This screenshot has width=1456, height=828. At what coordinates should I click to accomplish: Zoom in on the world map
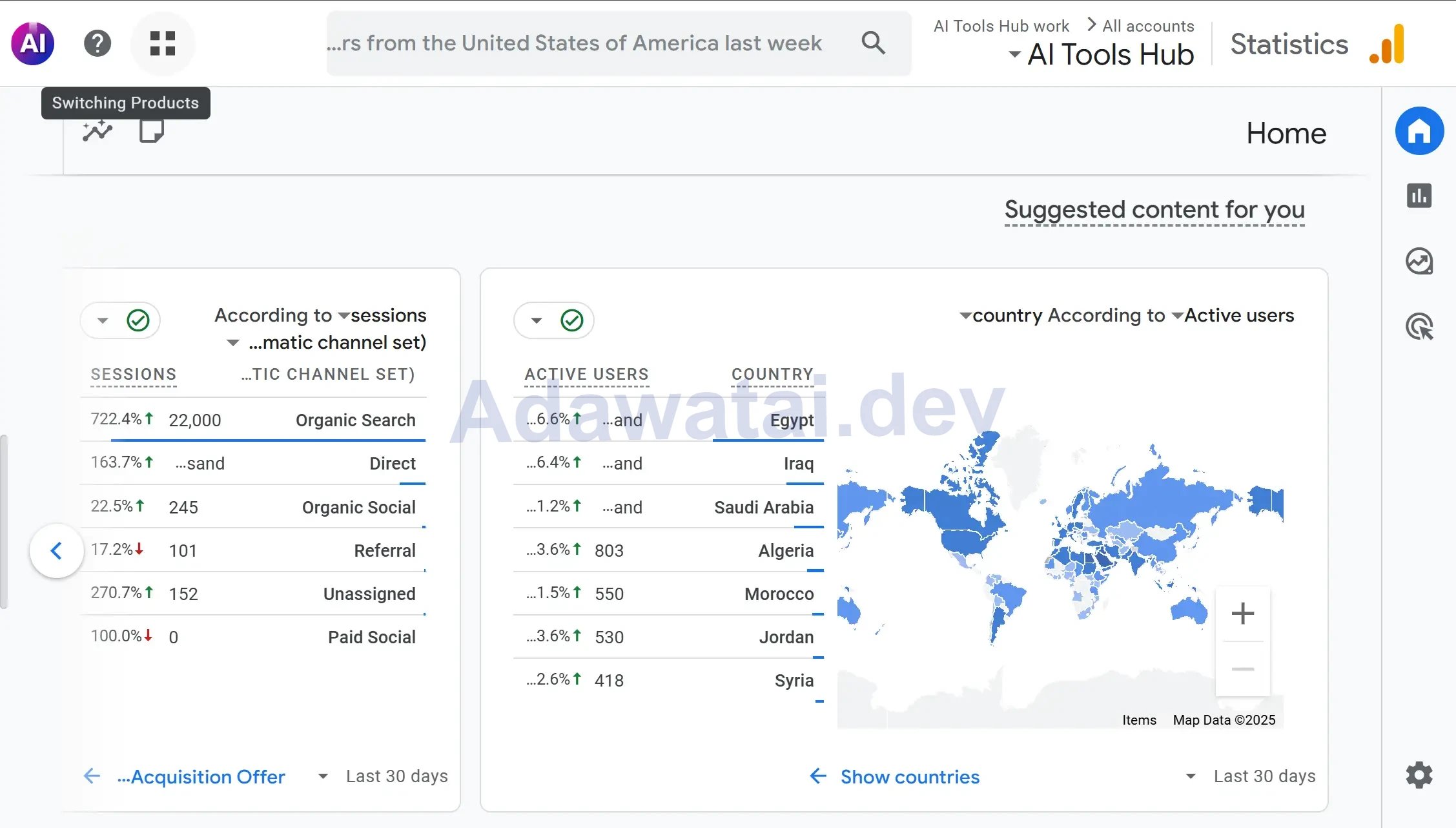[x=1242, y=614]
